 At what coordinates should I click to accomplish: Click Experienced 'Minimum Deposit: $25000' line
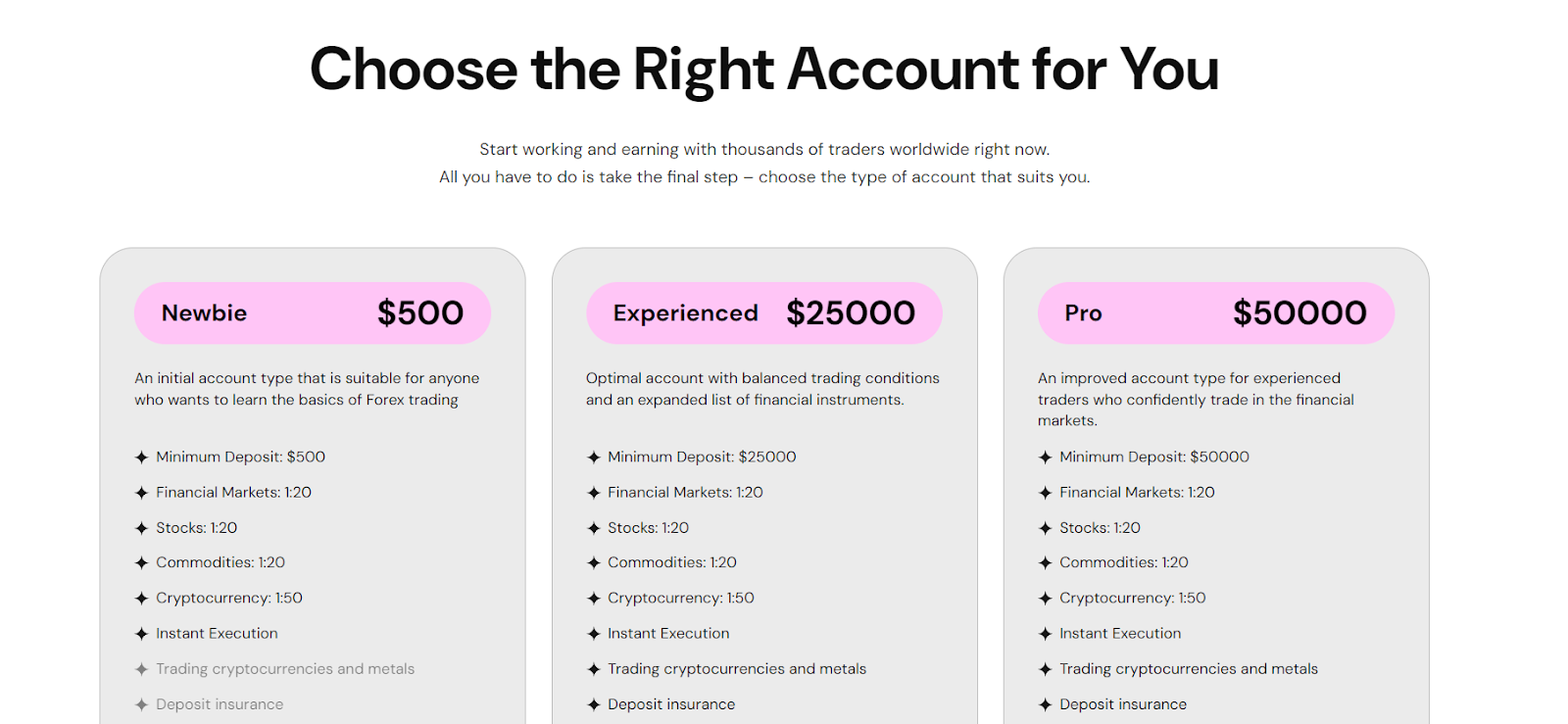tap(701, 458)
